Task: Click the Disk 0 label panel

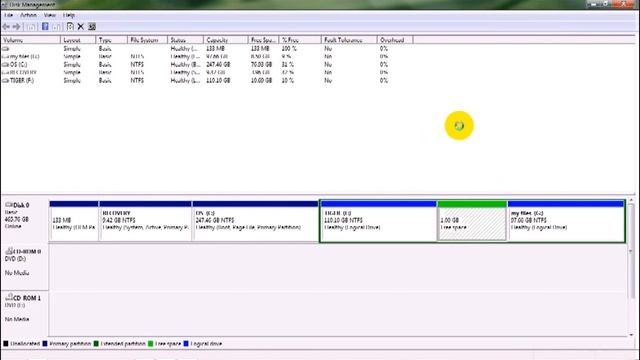Action: (24, 221)
